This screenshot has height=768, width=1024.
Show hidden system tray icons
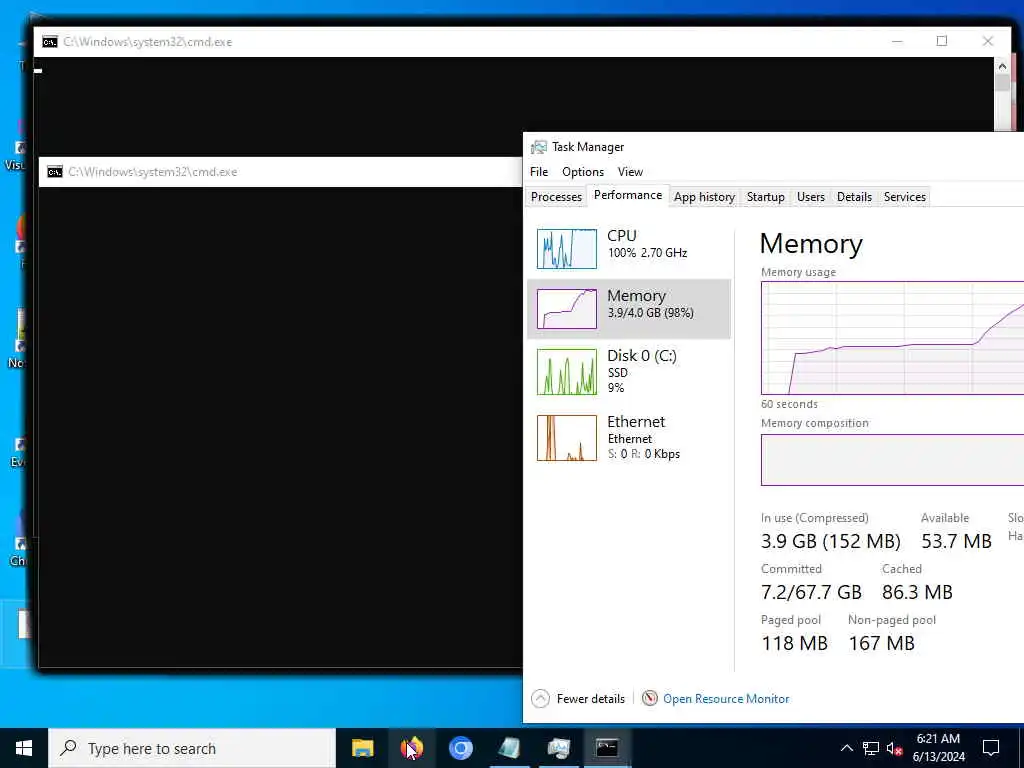click(846, 748)
